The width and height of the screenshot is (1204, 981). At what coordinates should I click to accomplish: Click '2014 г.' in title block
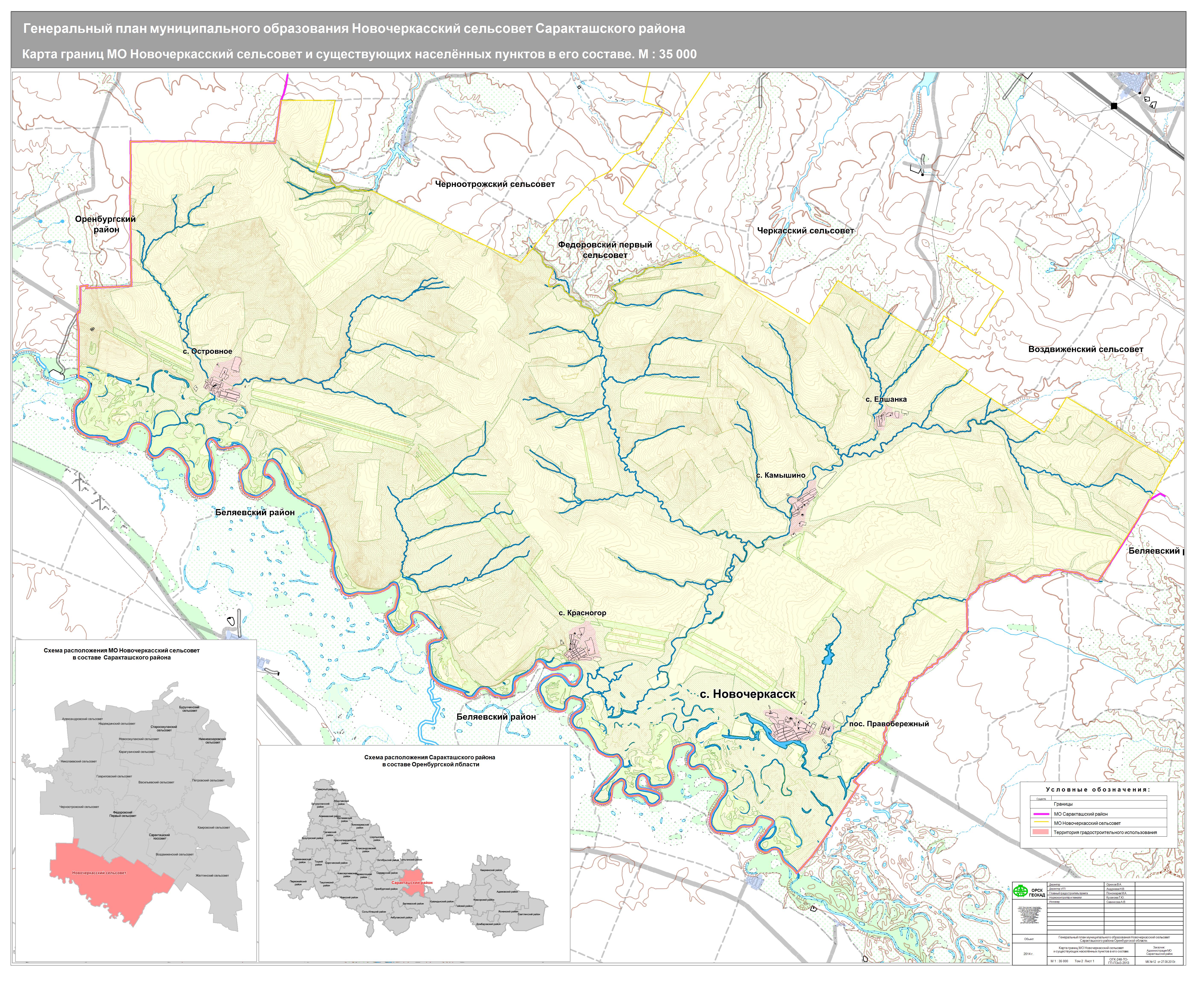pos(1029,954)
